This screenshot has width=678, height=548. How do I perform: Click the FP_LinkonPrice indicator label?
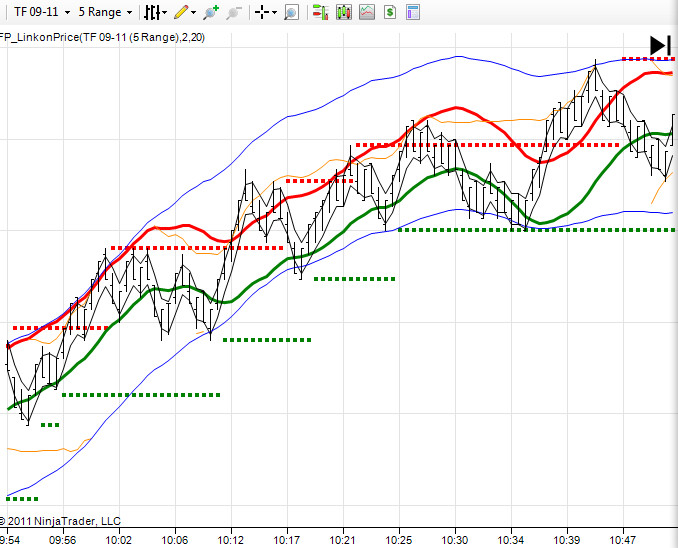point(102,38)
